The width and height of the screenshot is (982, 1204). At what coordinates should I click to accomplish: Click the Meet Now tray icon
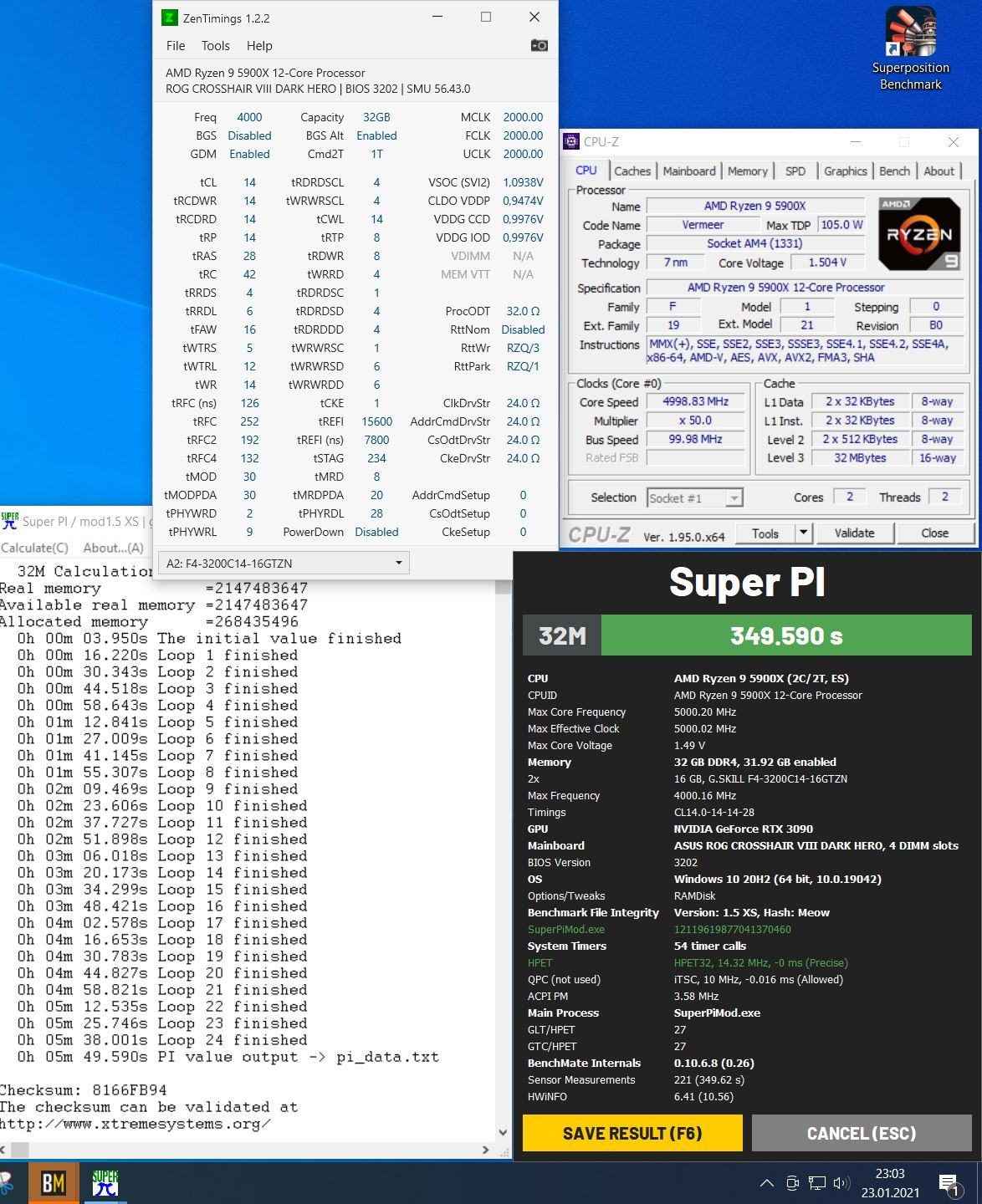point(793,1182)
